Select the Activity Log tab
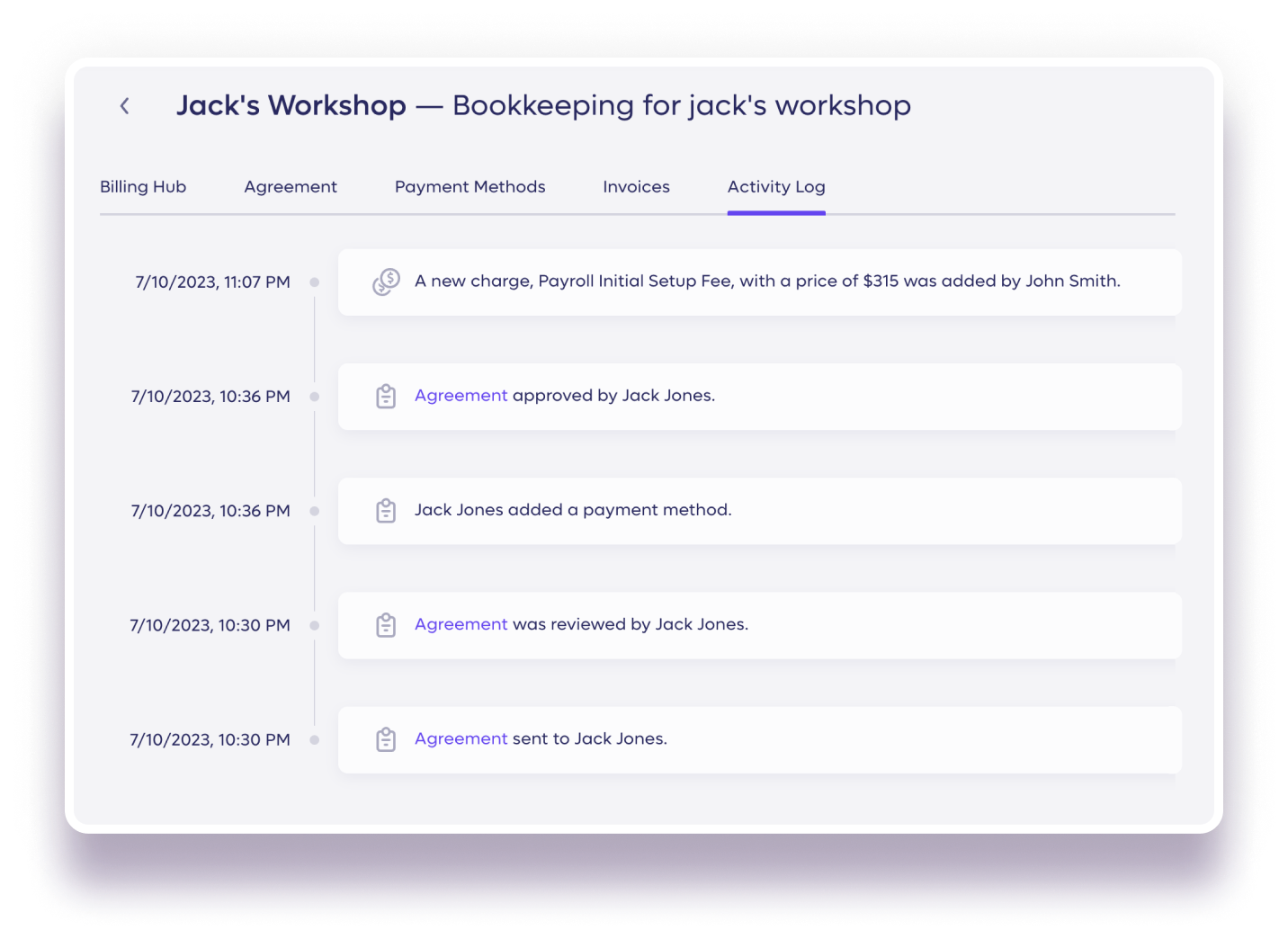The height and width of the screenshot is (930, 1288). tap(776, 187)
